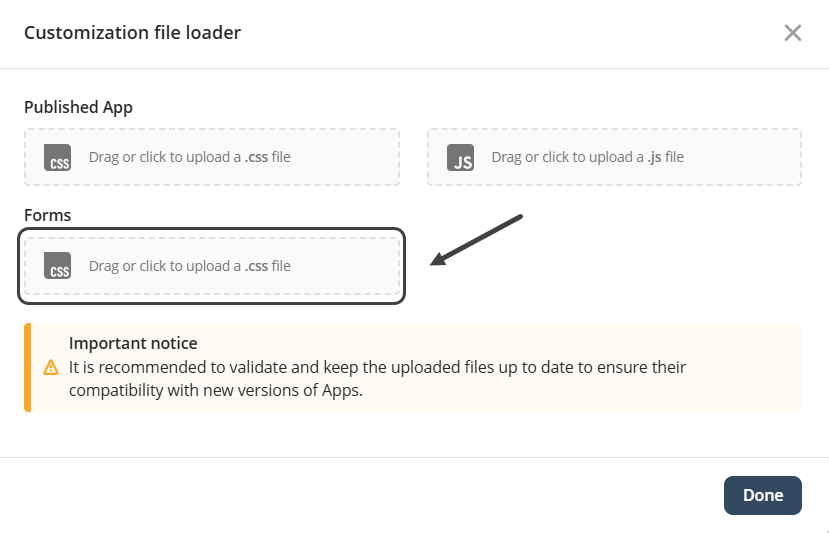Select the "Forms" section label
Screen dimensions: 829x533
tap(47, 215)
